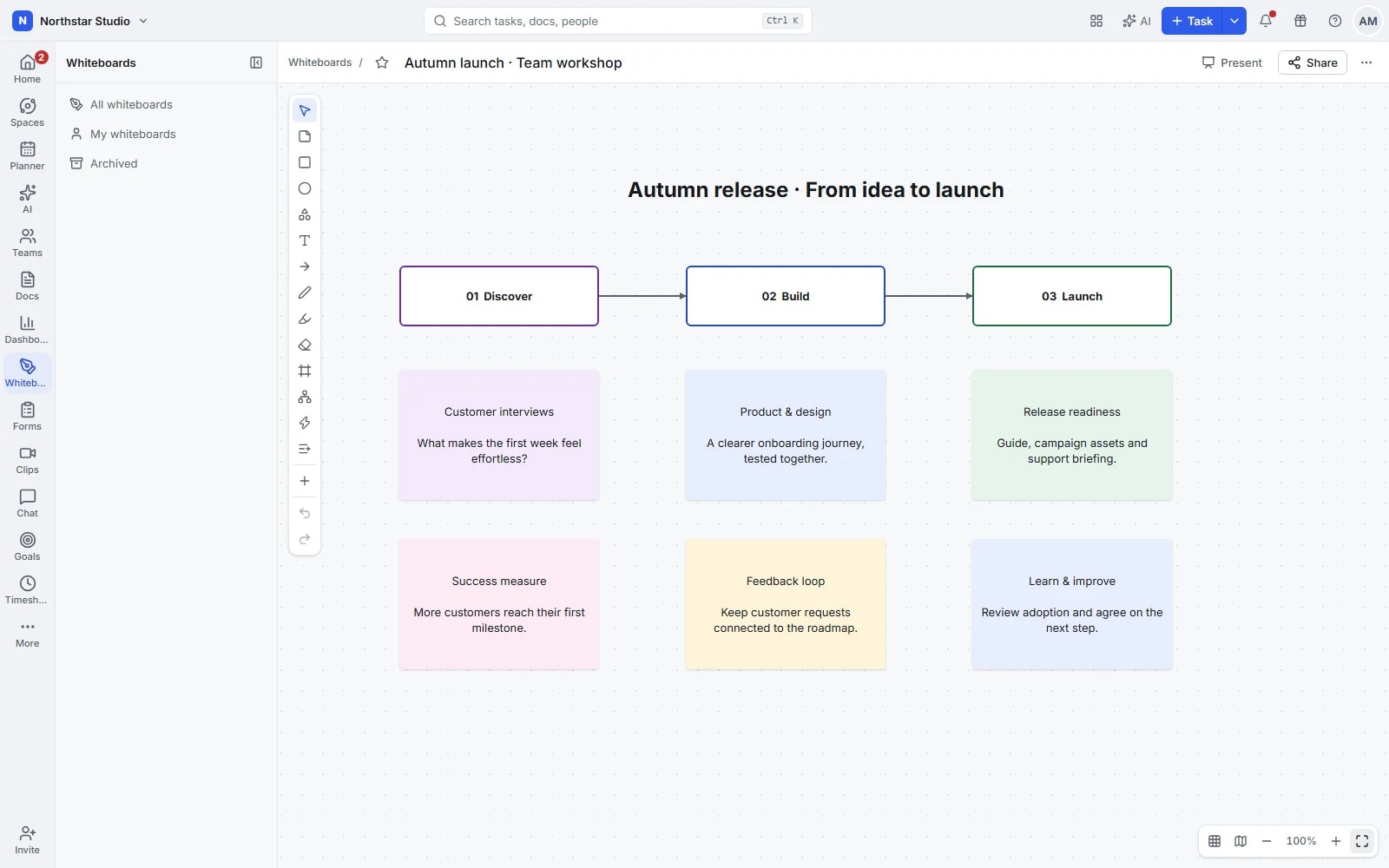1389x868 pixels.
Task: Star the Autumn launch whiteboard
Action: [x=382, y=62]
